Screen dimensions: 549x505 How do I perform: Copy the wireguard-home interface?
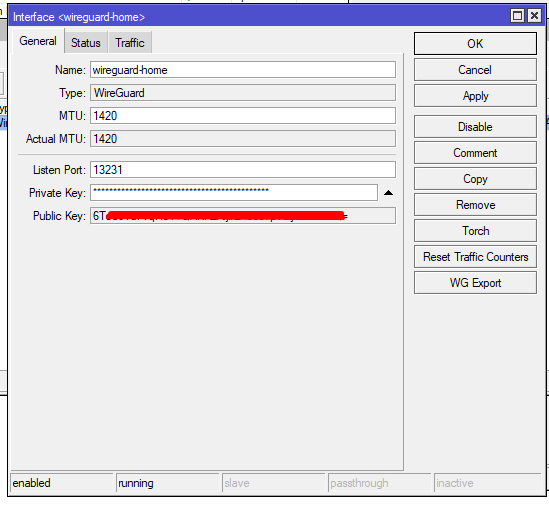475,179
